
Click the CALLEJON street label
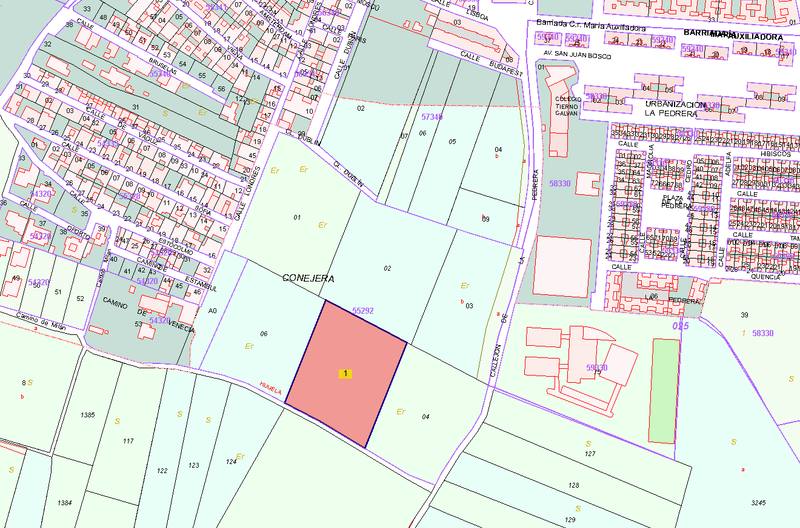pyautogui.click(x=495, y=360)
